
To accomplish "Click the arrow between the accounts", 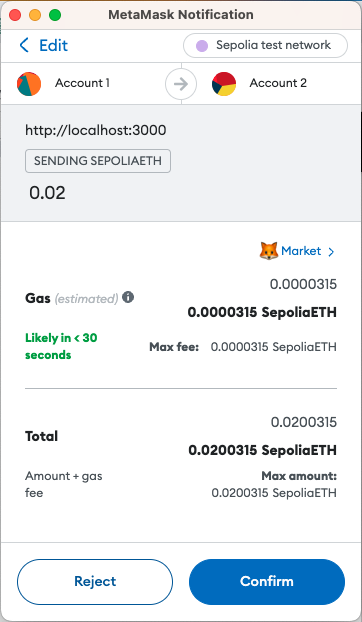I will [x=181, y=84].
